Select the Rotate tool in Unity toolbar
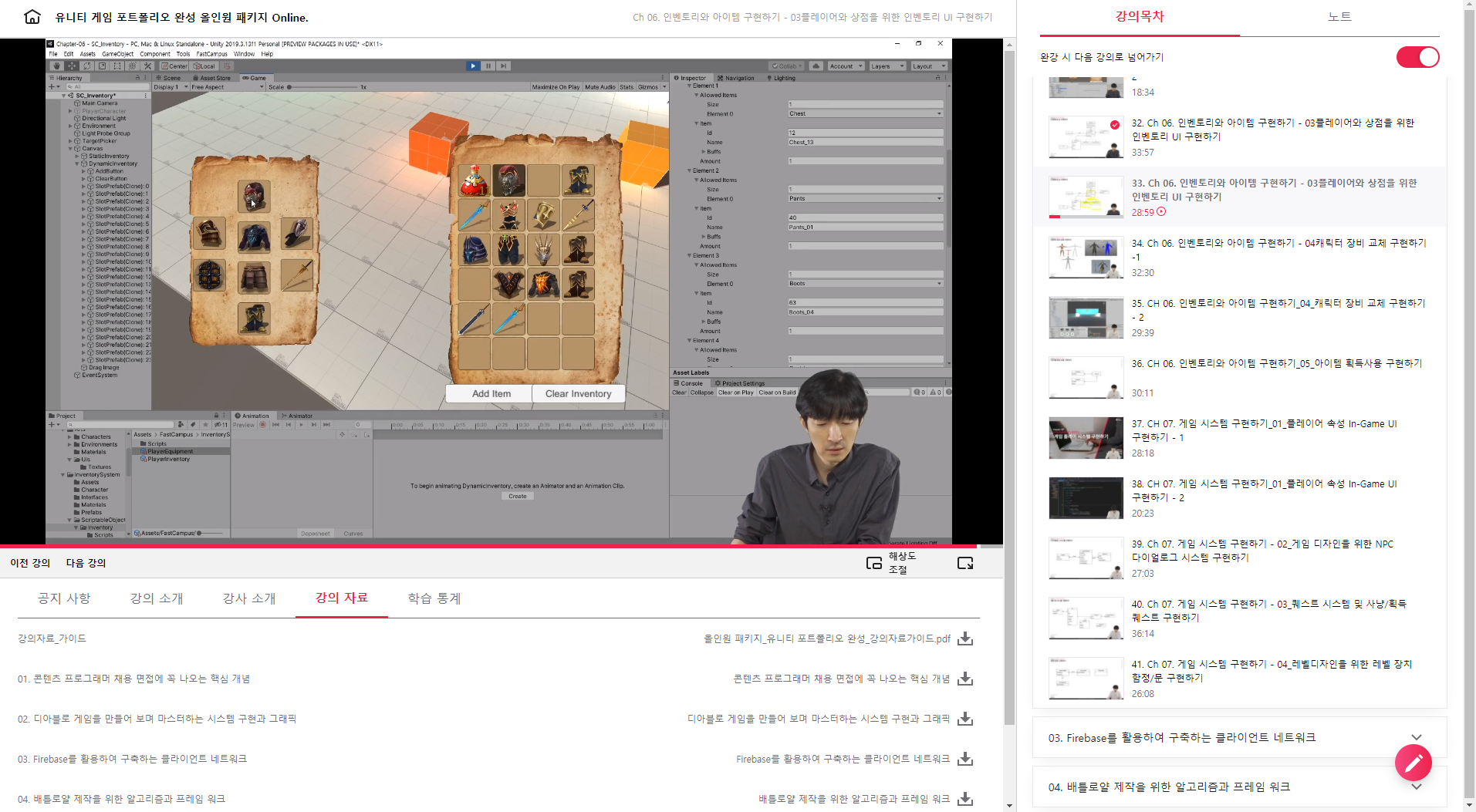The image size is (1476, 812). pos(87,66)
